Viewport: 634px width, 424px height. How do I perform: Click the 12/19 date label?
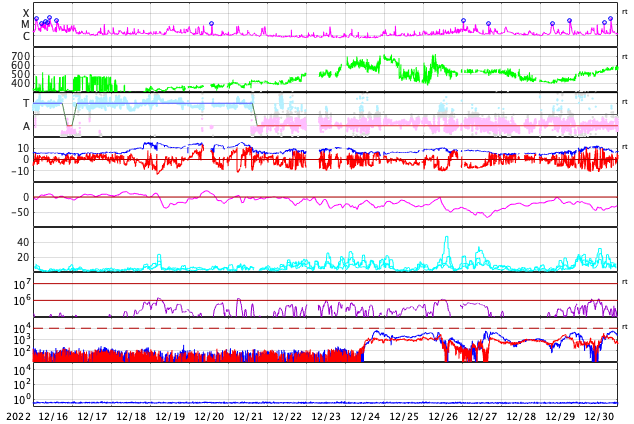pos(170,416)
